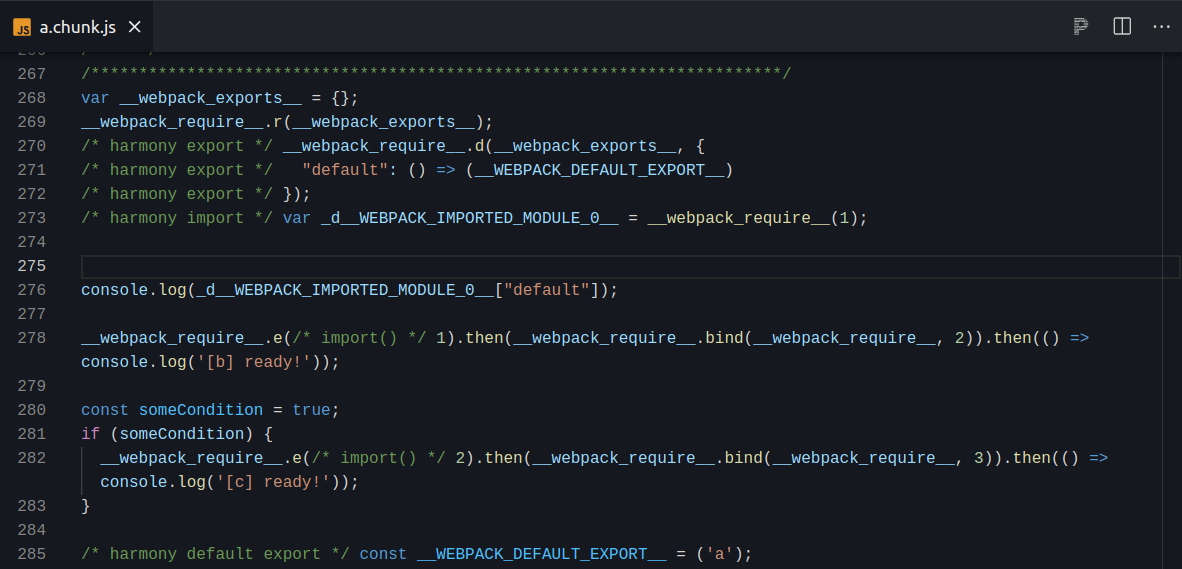Click line number 275 in the gutter
1182x569 pixels.
[32, 266]
